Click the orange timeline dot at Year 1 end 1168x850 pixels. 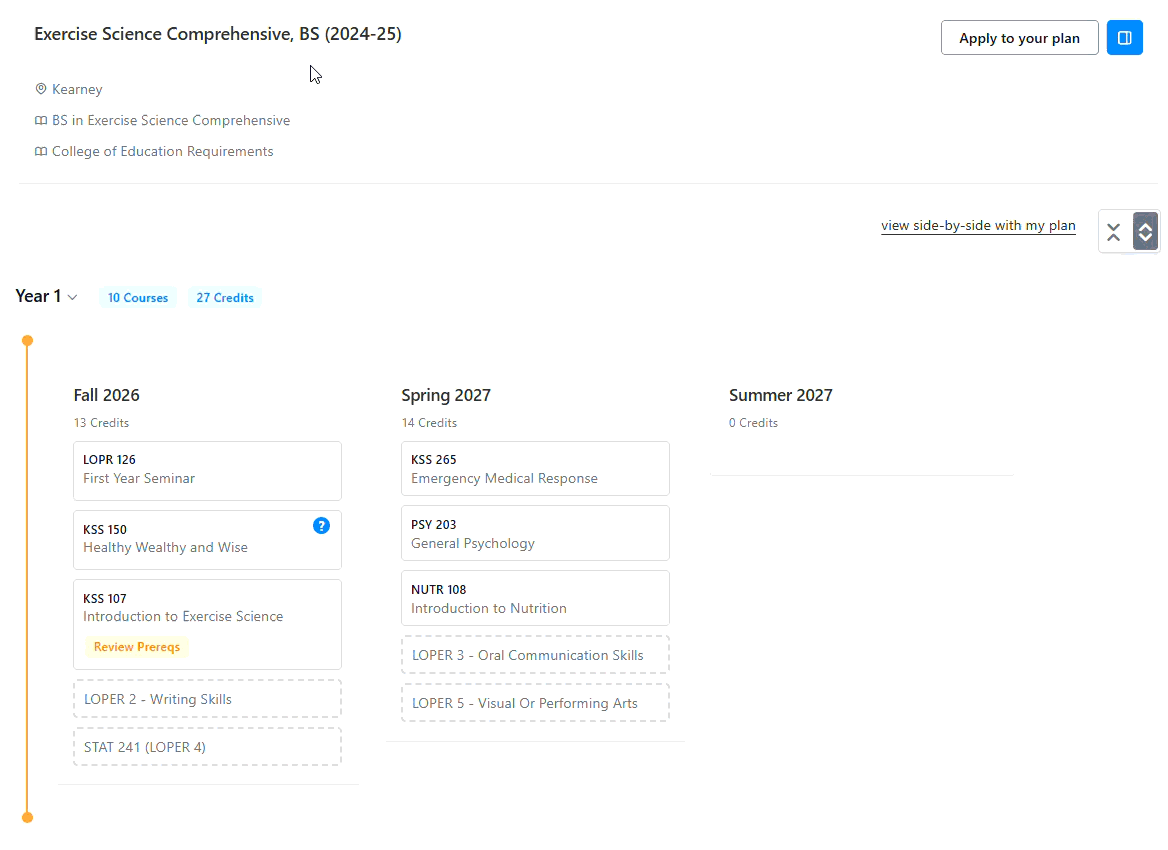[x=28, y=817]
